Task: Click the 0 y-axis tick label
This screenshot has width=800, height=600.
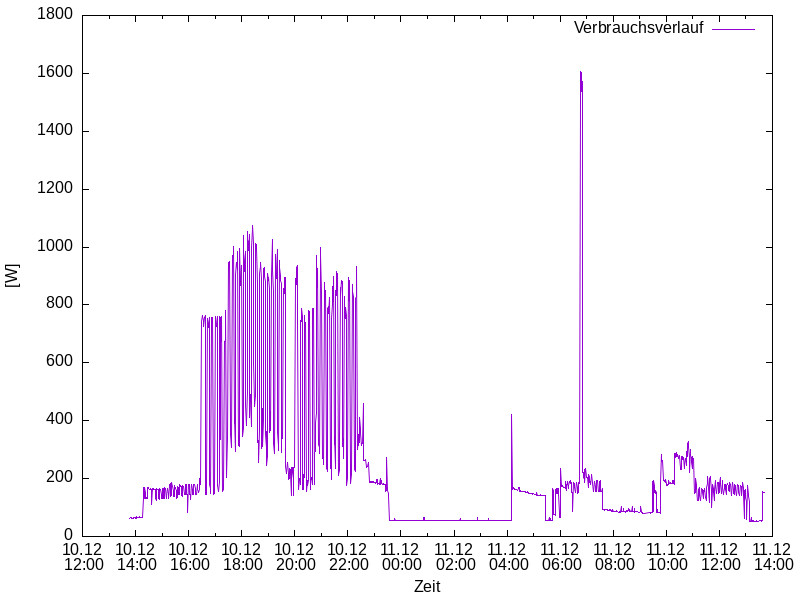Action: [x=67, y=536]
